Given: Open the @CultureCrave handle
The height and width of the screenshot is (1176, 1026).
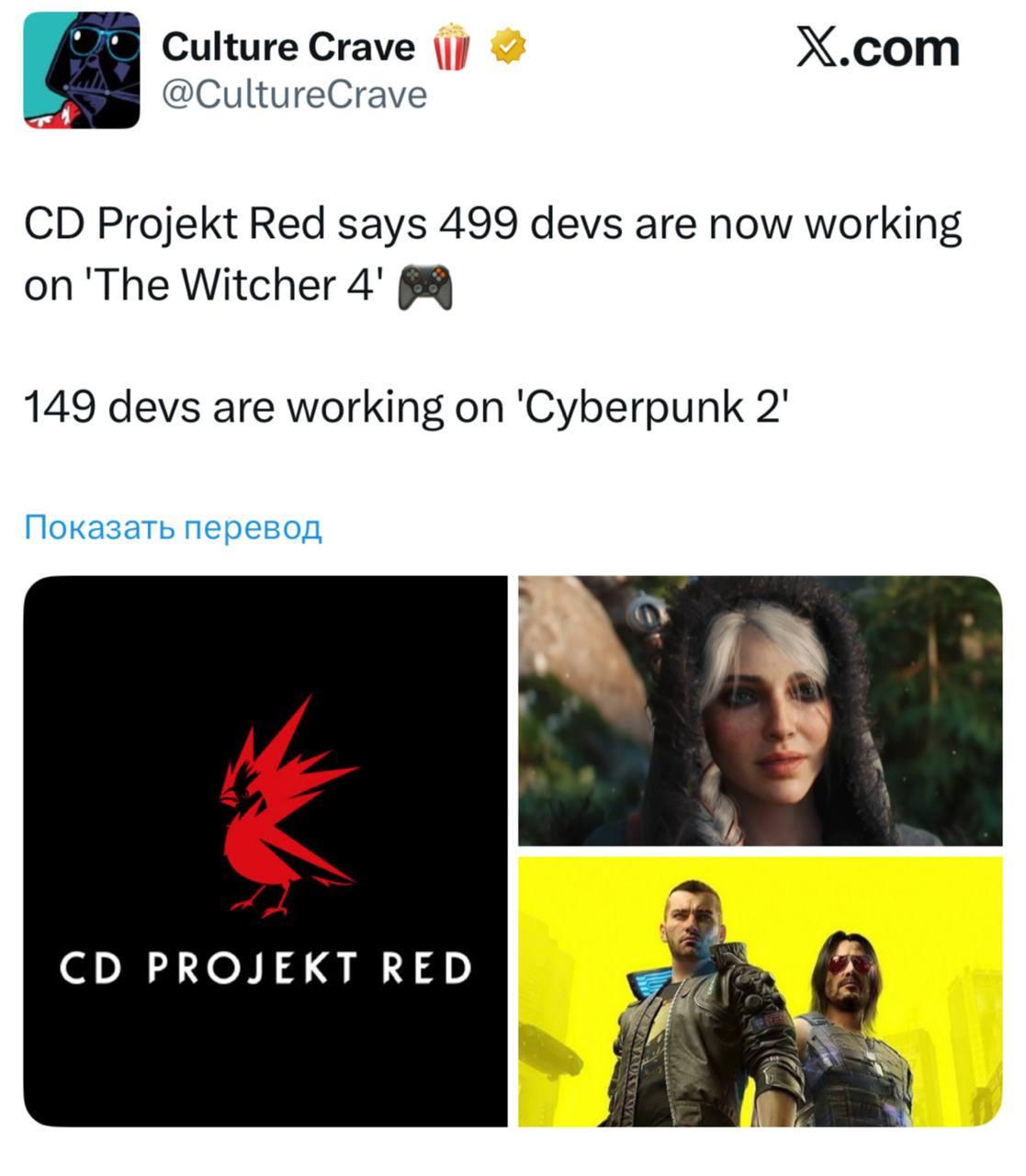Looking at the screenshot, I should (295, 95).
